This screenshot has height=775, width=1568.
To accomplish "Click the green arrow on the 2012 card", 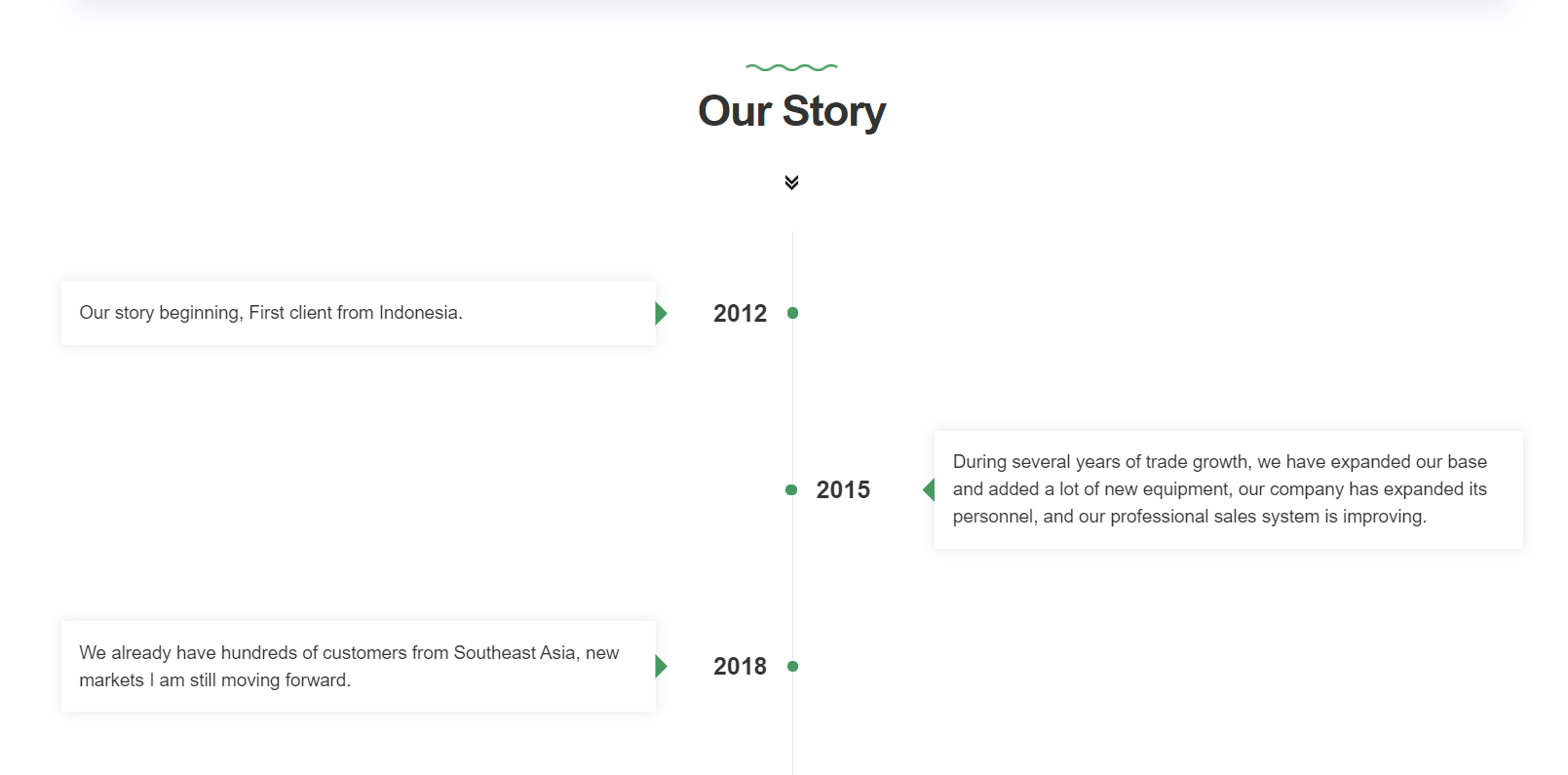I will click(662, 313).
